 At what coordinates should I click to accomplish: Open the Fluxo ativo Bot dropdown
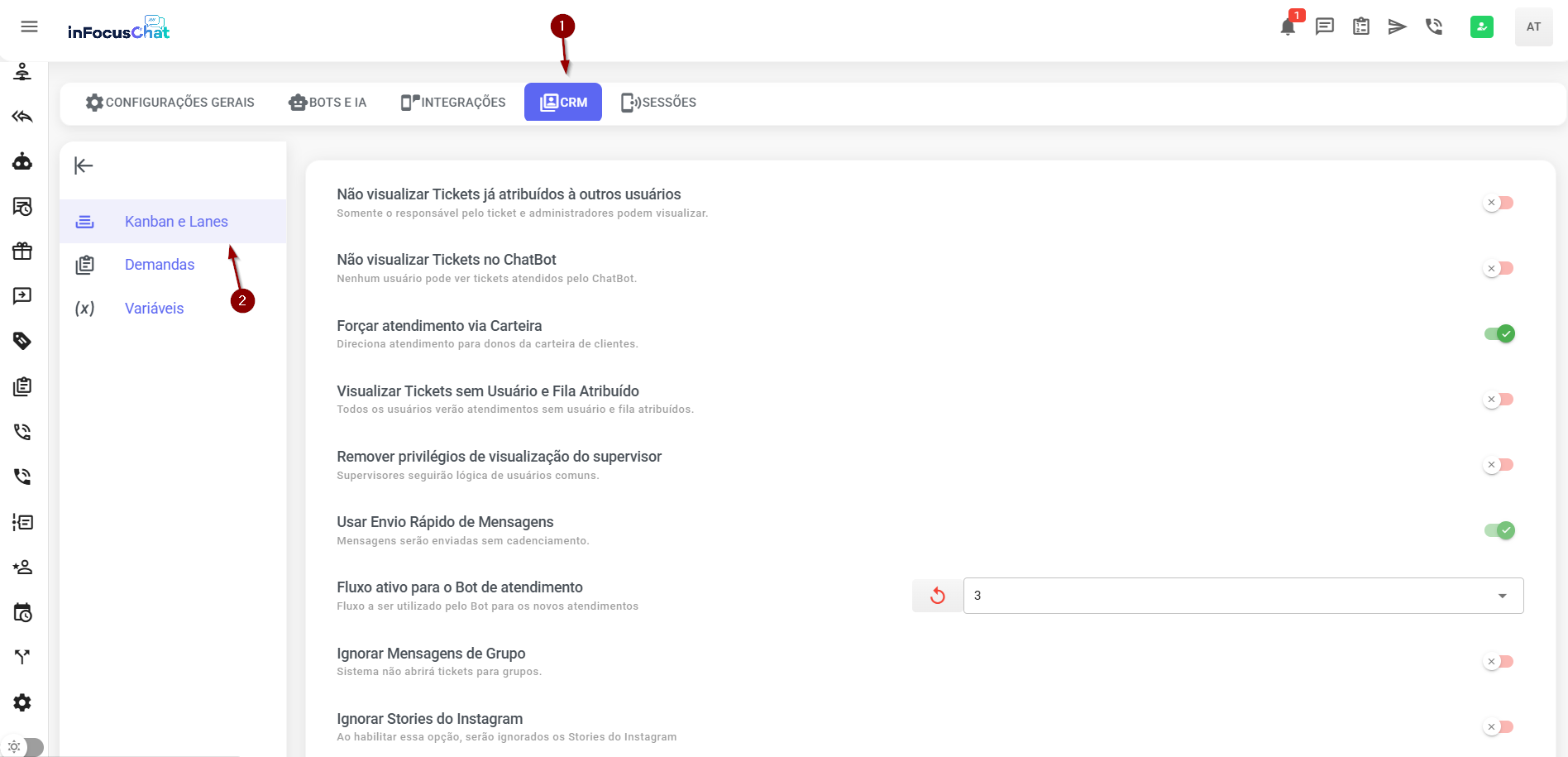point(1243,596)
